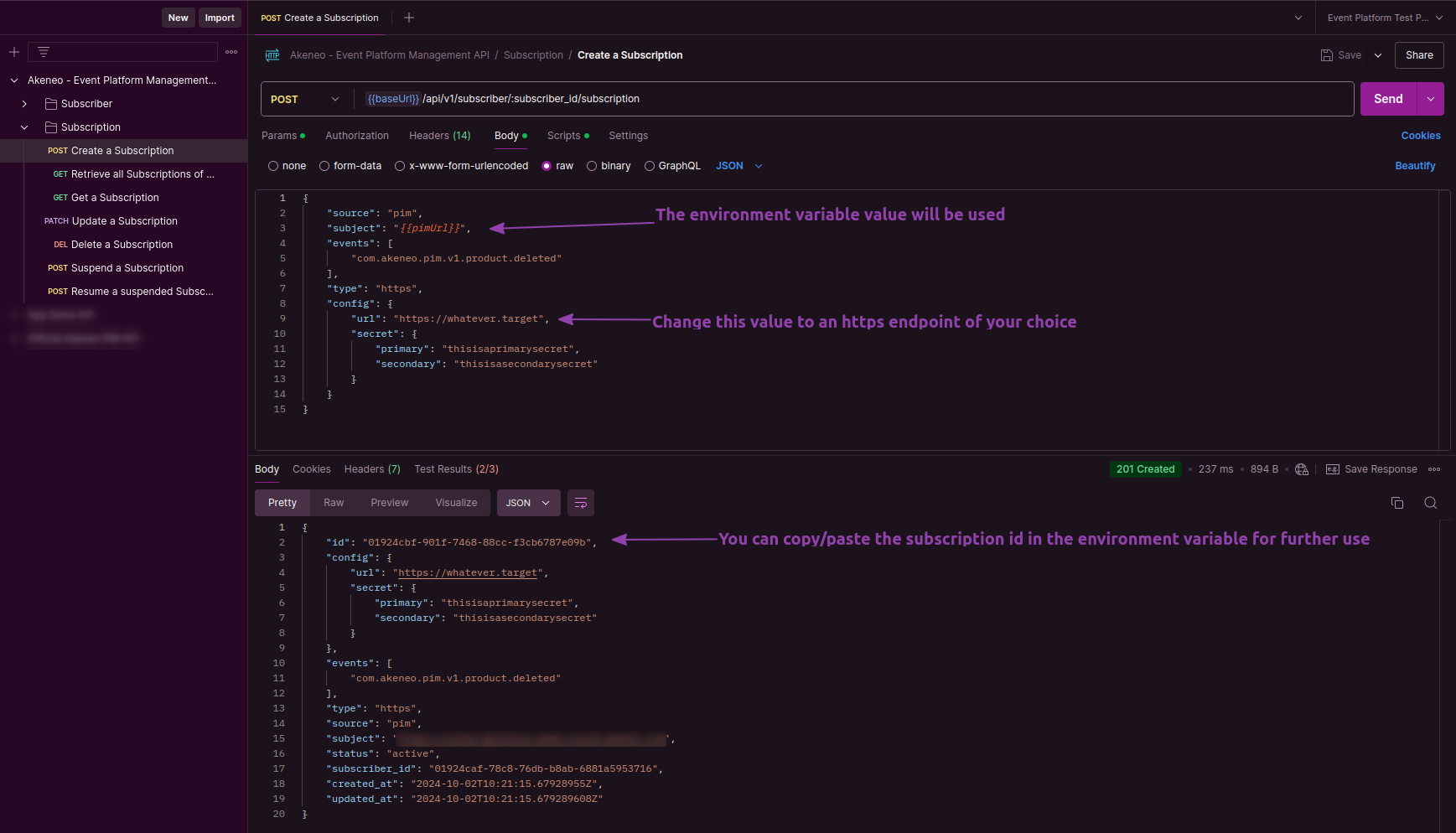Open more actions with the three-dot sidebar icon
The width and height of the screenshot is (1456, 833).
[x=231, y=51]
